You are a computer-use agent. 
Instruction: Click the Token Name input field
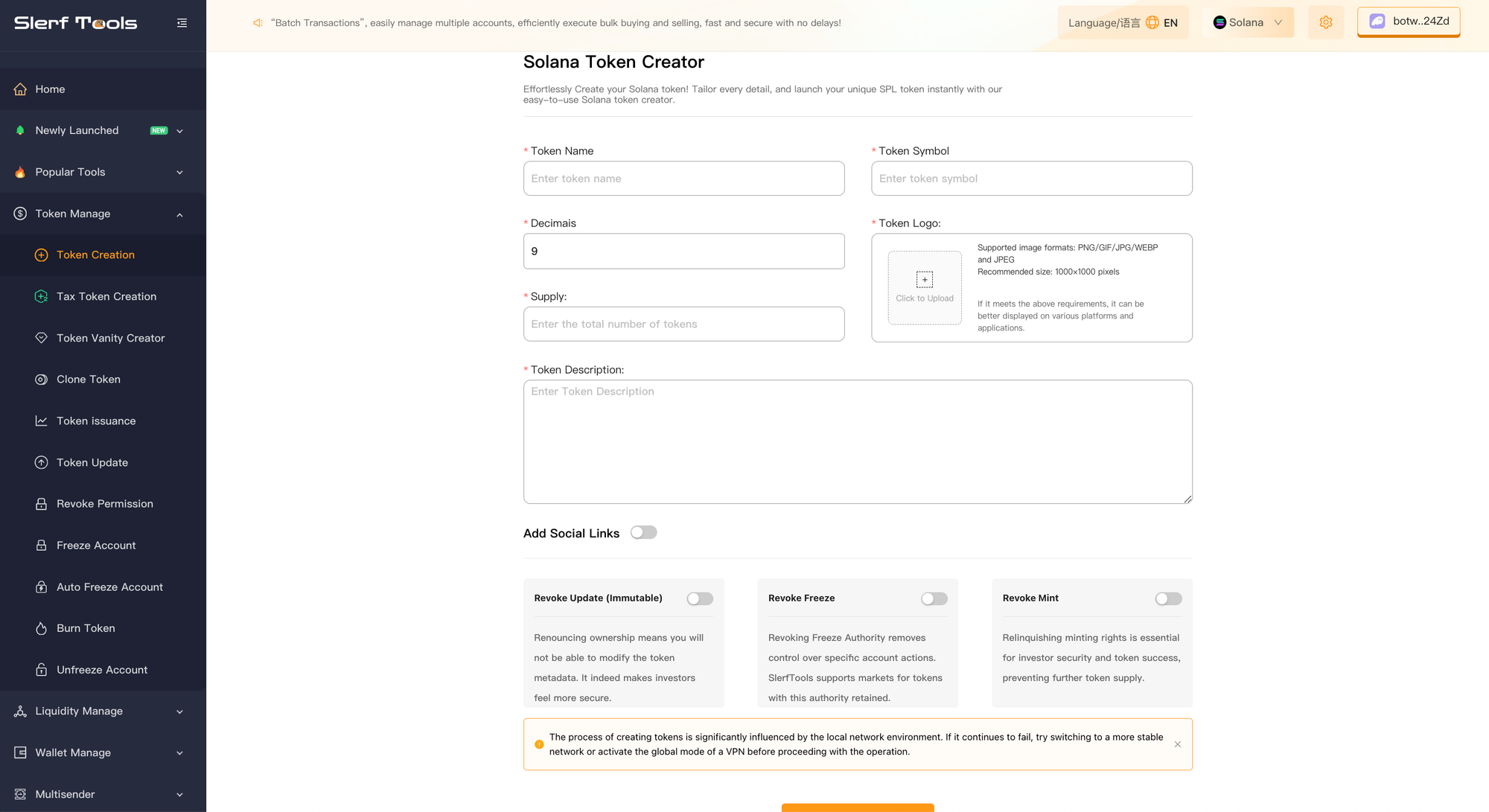pyautogui.click(x=683, y=179)
